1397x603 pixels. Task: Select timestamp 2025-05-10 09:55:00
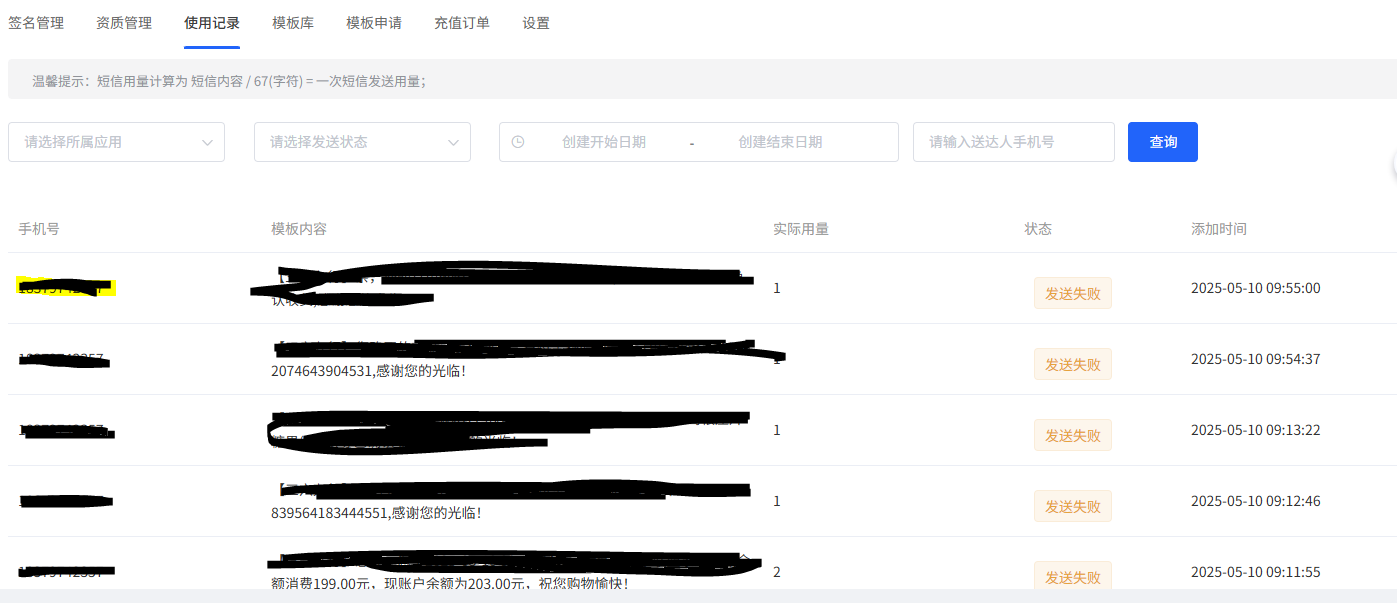pyautogui.click(x=1256, y=288)
